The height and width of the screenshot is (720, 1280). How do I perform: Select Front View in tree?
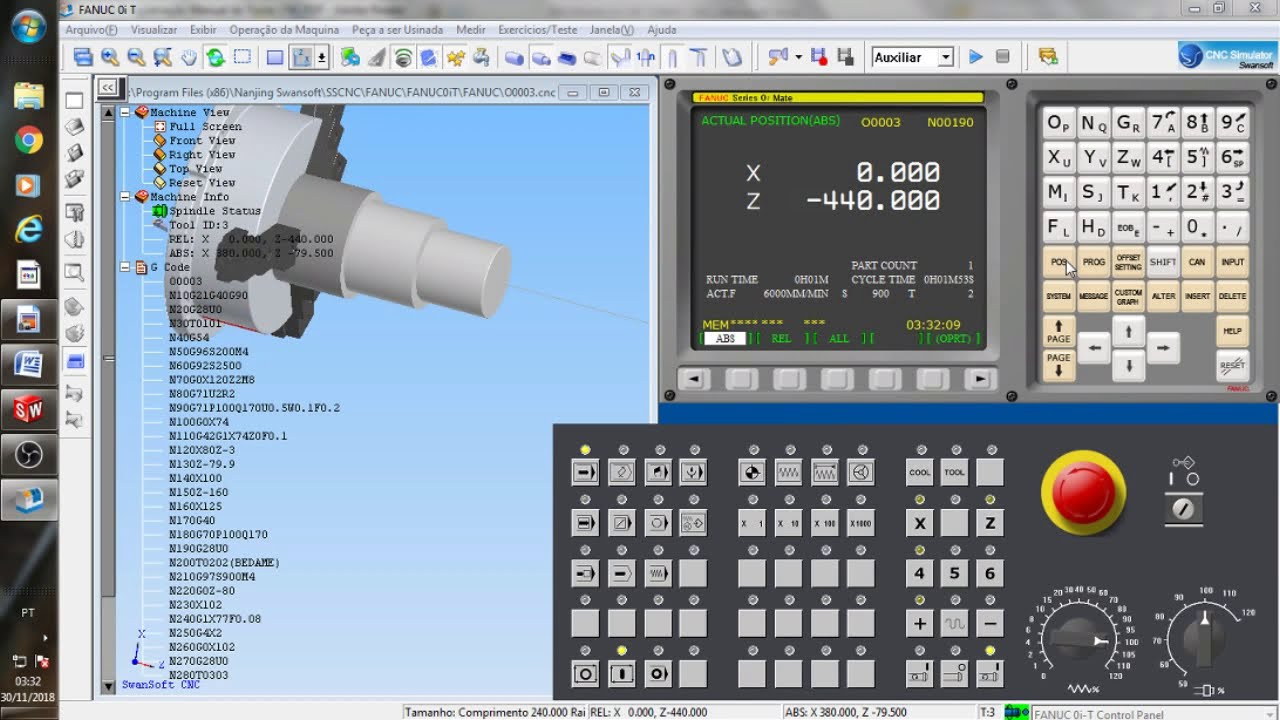202,141
